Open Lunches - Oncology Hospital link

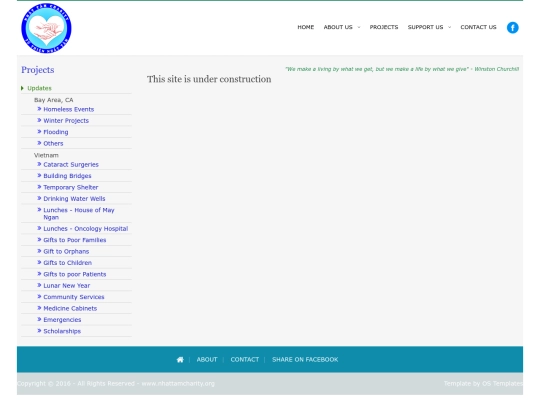(86, 229)
